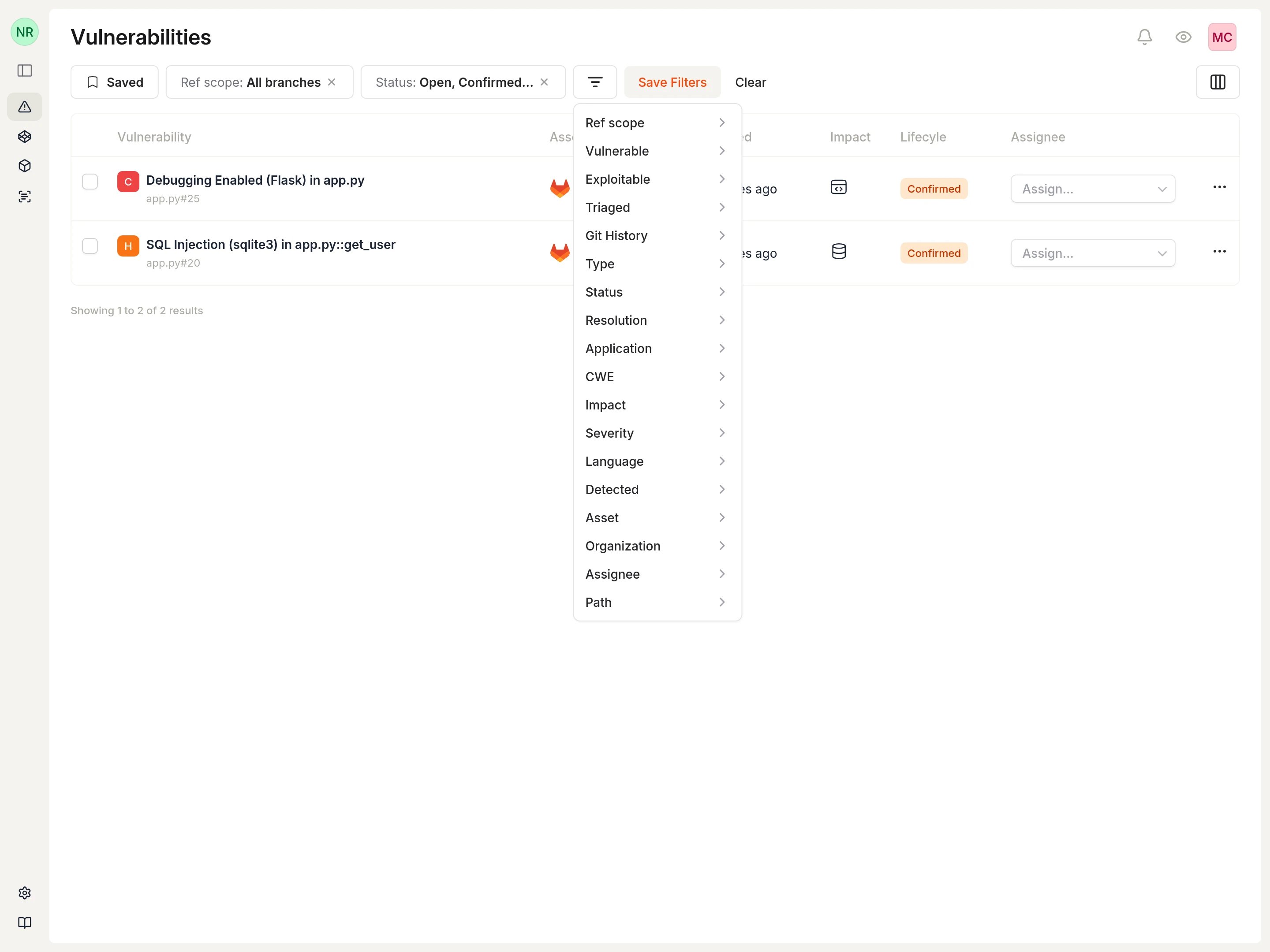Open the columns layout icon button
This screenshot has width=1270, height=952.
click(1218, 82)
